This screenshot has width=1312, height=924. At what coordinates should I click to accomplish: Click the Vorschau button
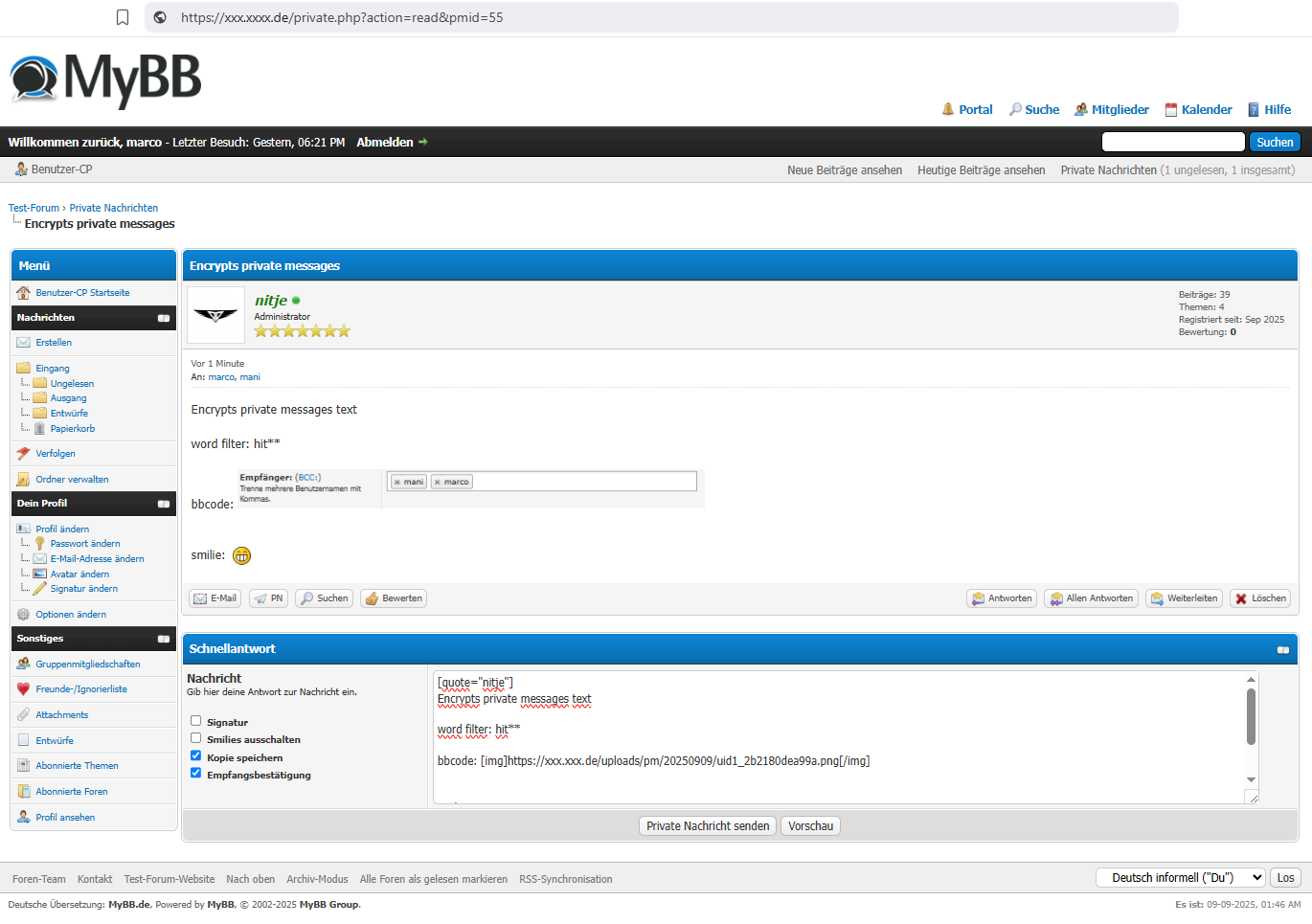click(811, 826)
